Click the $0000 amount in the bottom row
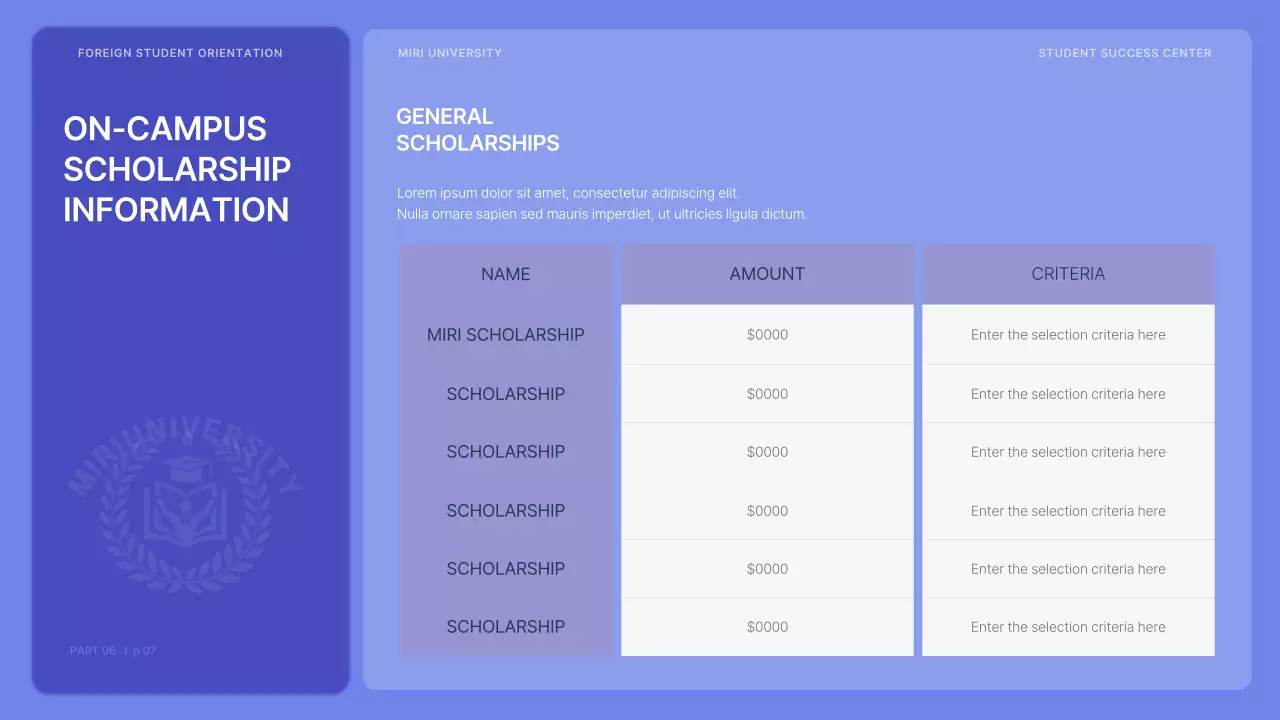The height and width of the screenshot is (720, 1280). 767,627
